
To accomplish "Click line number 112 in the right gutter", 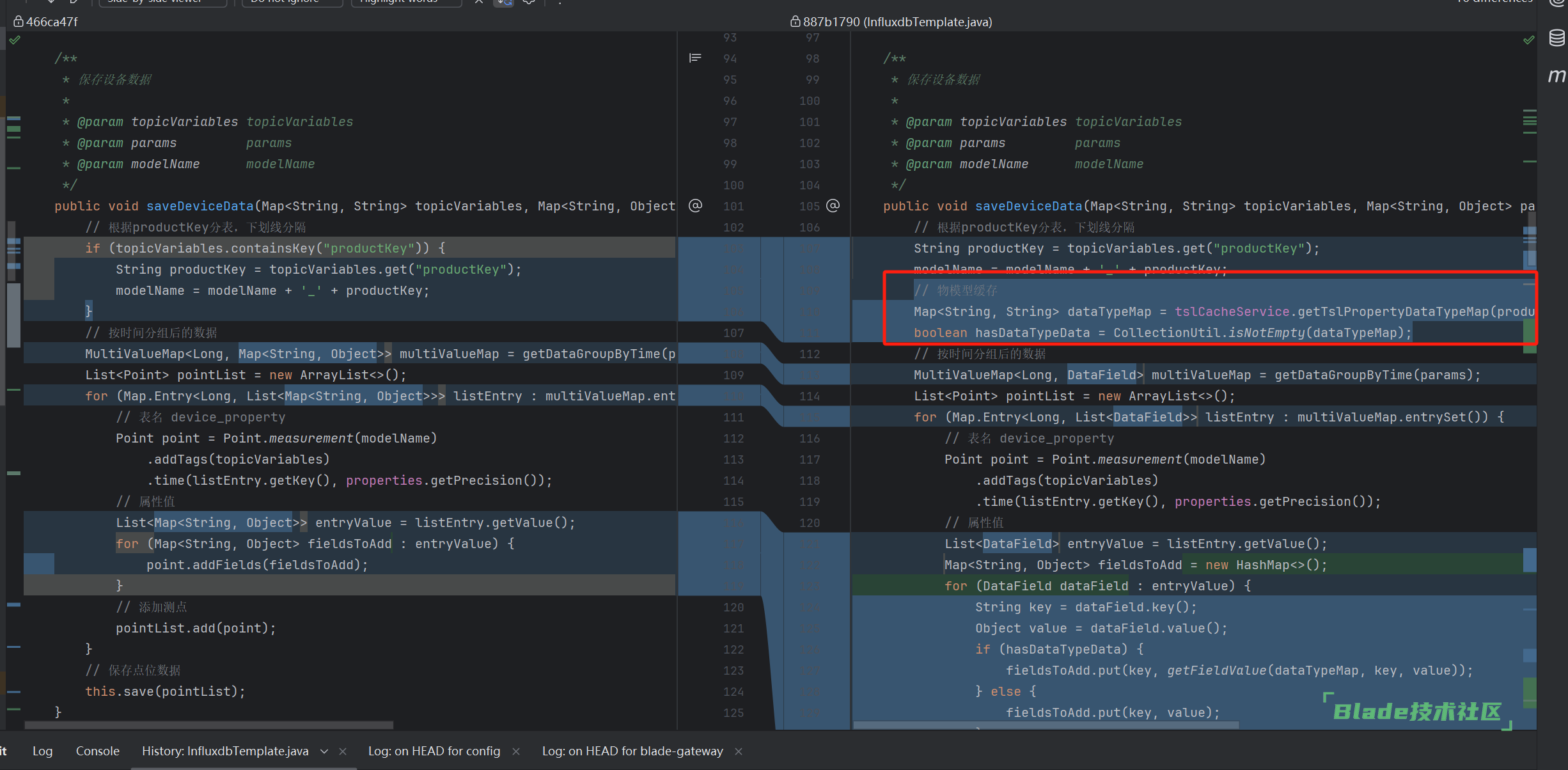I will tap(810, 354).
